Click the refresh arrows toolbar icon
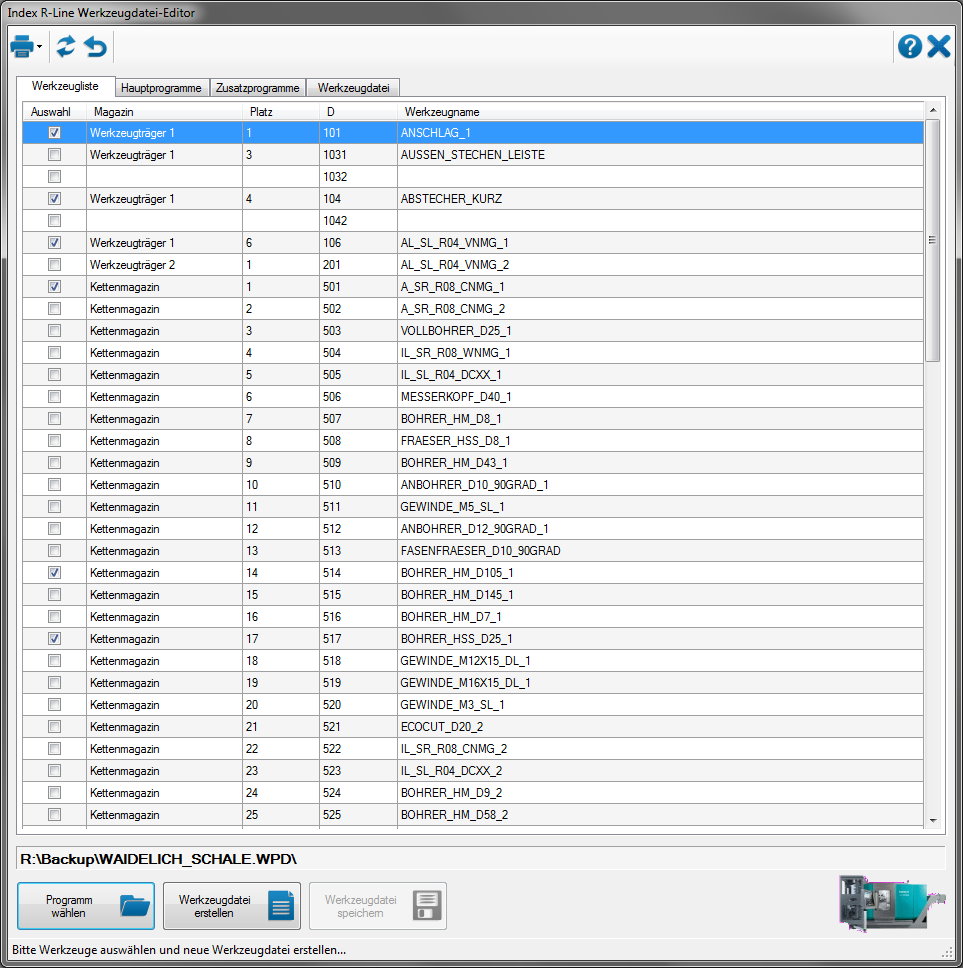The height and width of the screenshot is (968, 963). coord(66,46)
